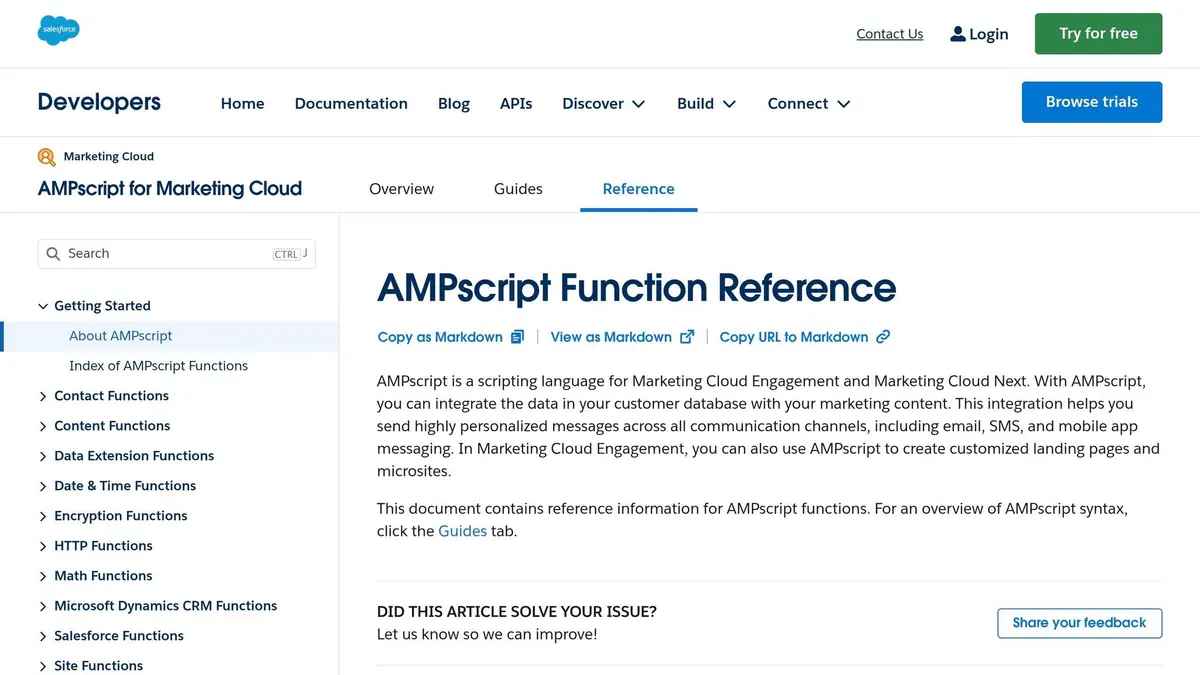Screen dimensions: 1200x675
Task: Click the AMPscript for Marketing Cloud heading
Action: coord(170,188)
